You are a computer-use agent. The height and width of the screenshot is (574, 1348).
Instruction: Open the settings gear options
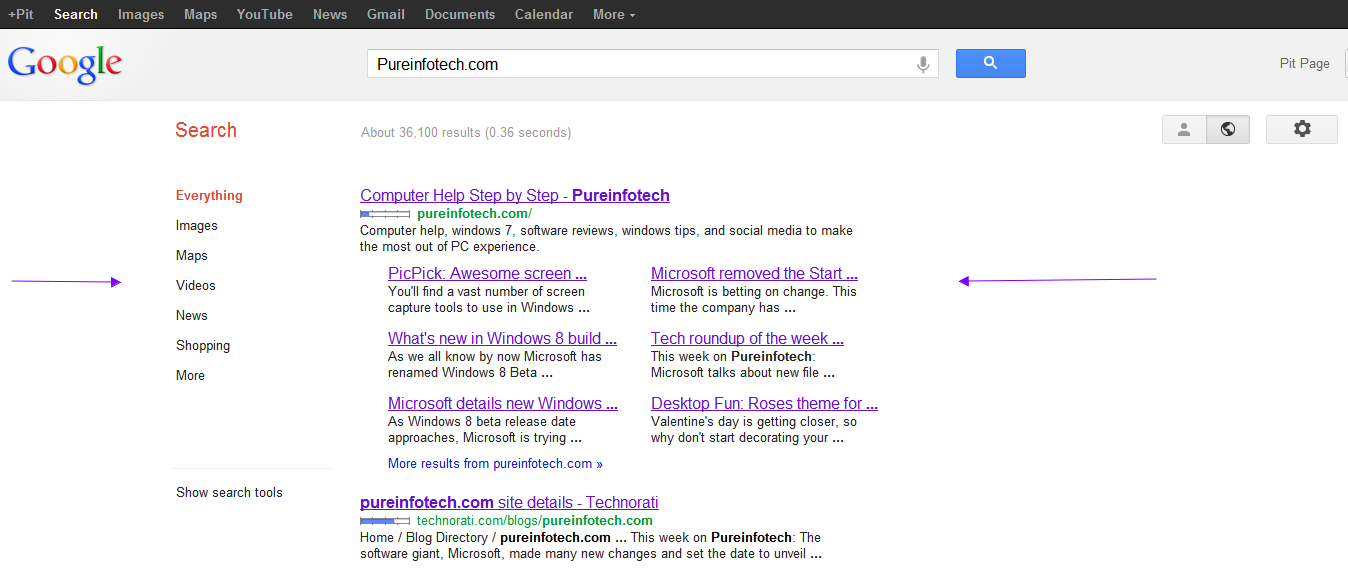click(x=1301, y=130)
